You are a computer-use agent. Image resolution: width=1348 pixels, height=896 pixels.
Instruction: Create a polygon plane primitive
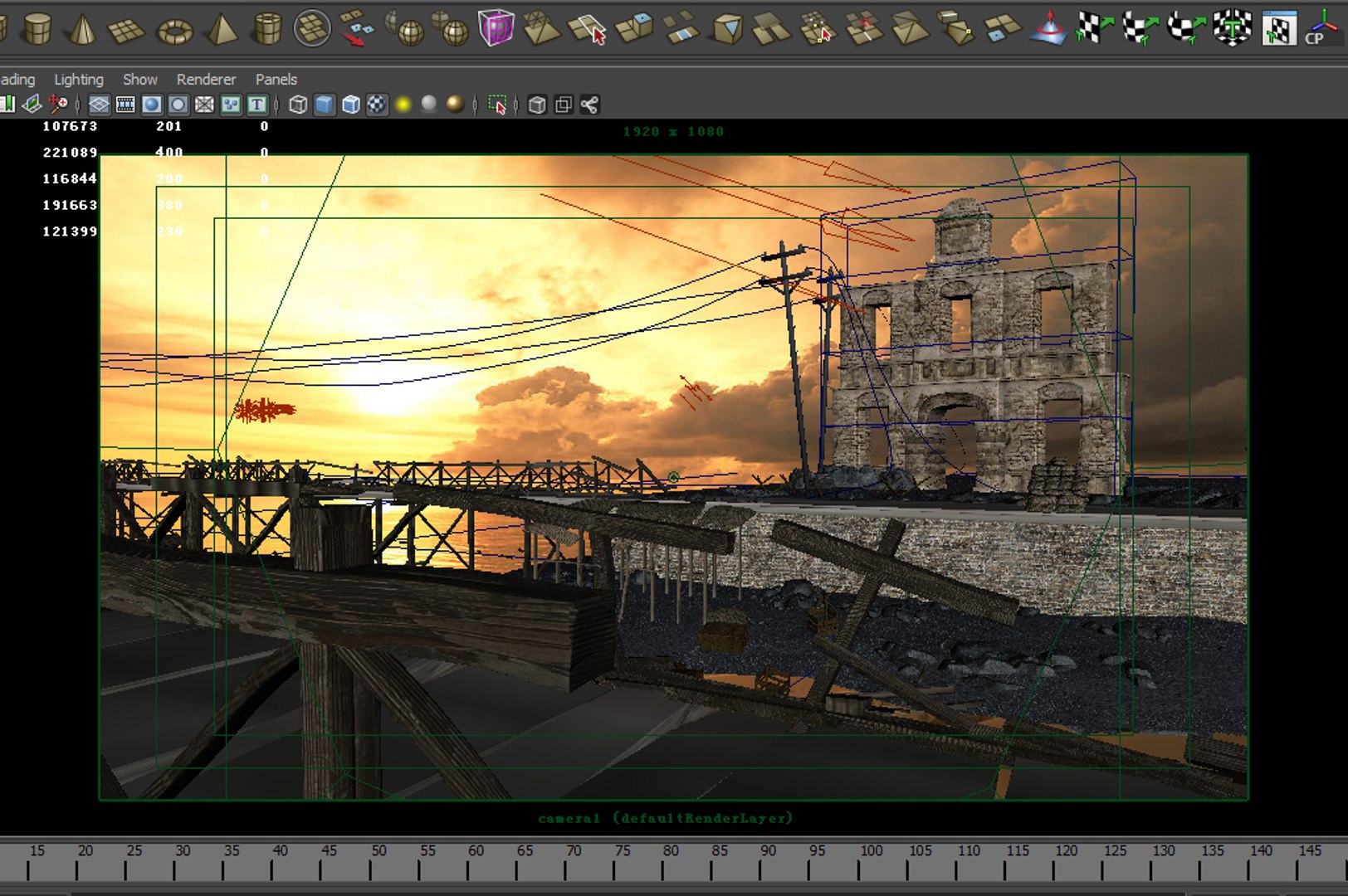126,31
